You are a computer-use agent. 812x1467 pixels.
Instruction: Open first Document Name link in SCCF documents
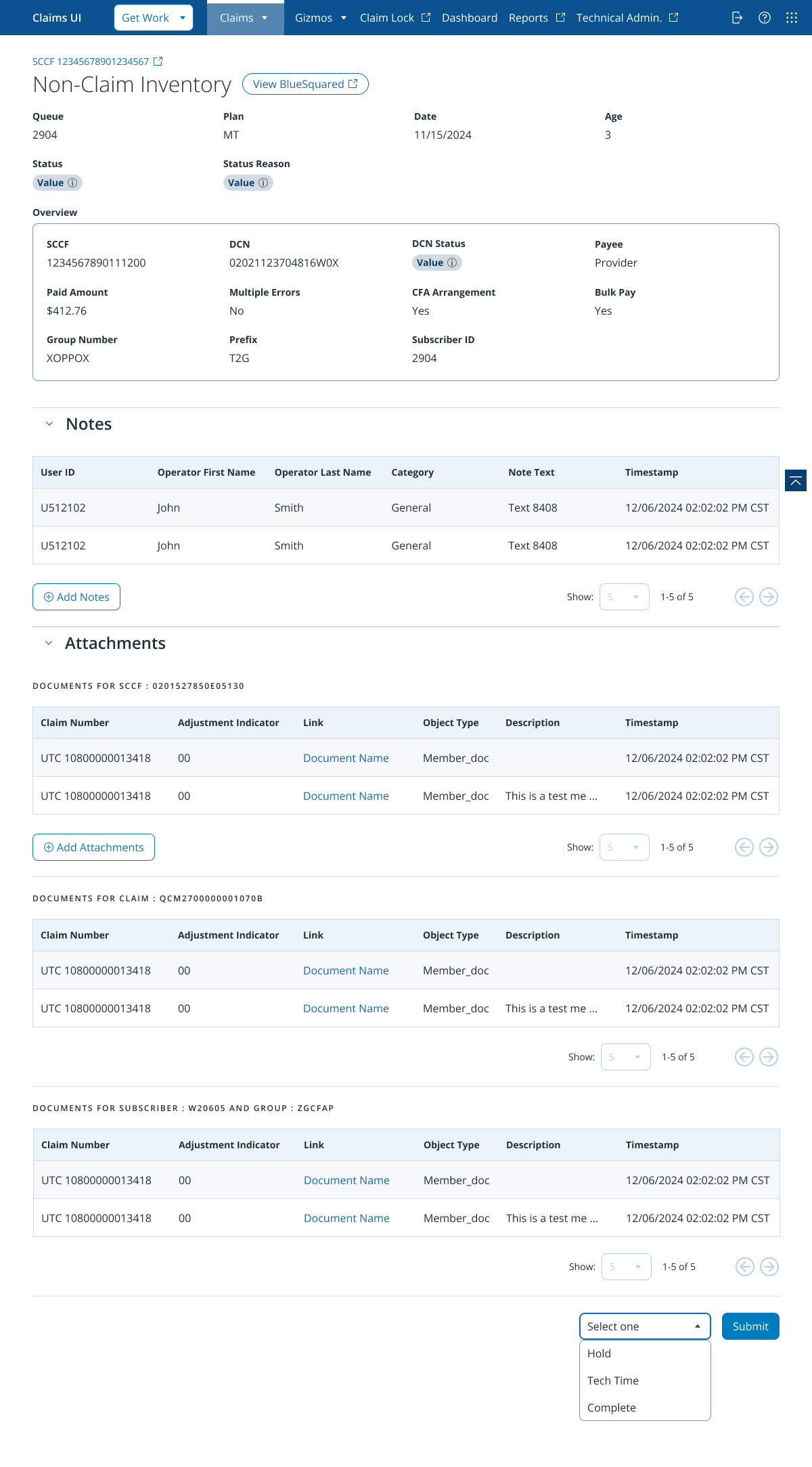[x=346, y=758]
